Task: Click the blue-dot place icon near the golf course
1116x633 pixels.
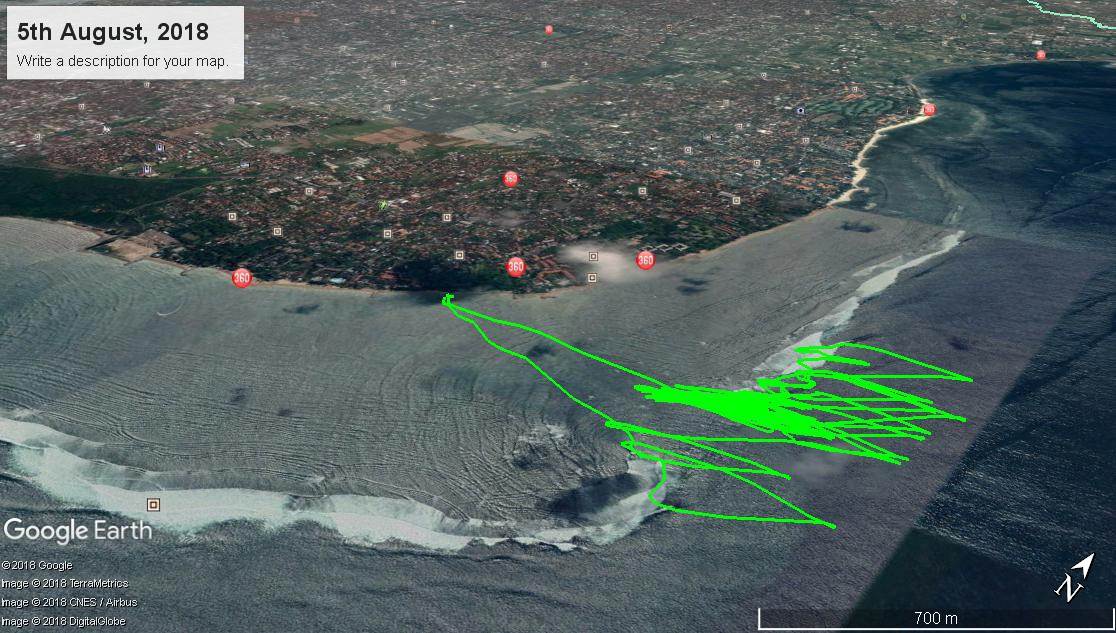Action: 800,110
